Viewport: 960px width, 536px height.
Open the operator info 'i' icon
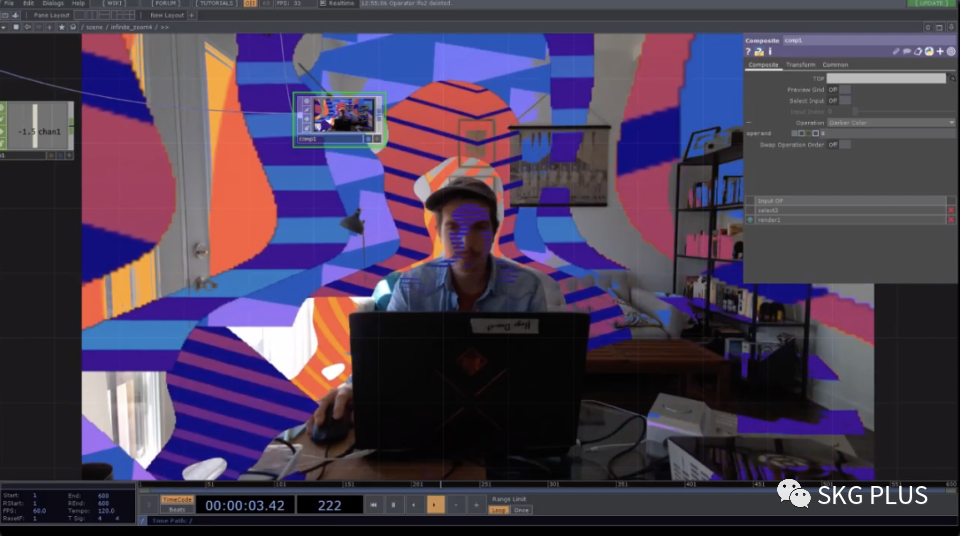tap(769, 51)
